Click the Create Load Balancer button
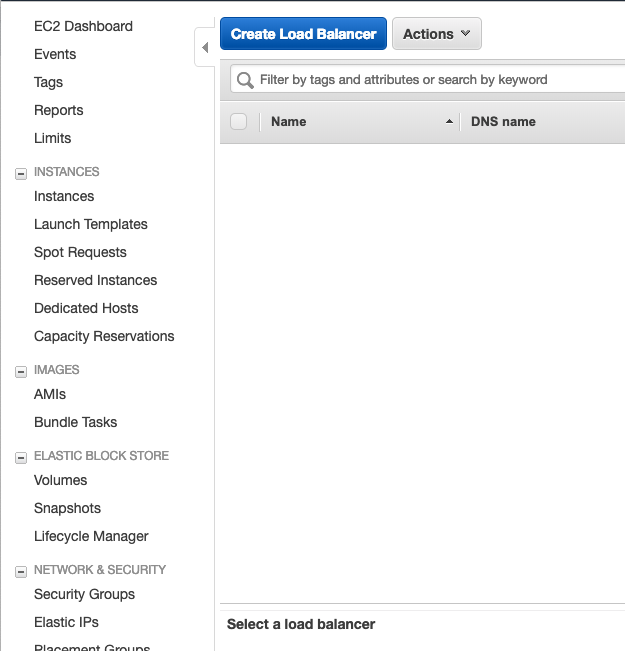This screenshot has height=651, width=625. [303, 34]
